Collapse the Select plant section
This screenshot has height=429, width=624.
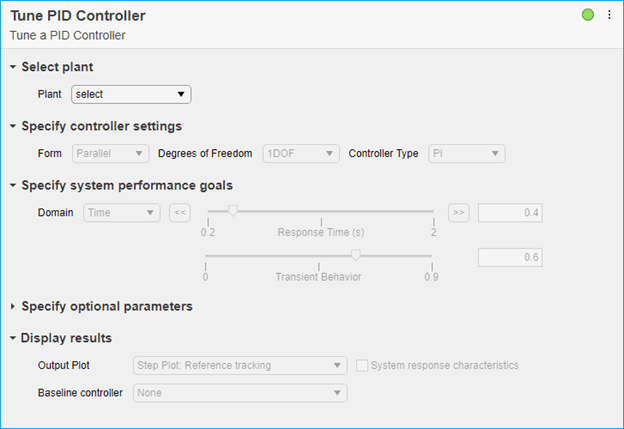click(x=13, y=67)
